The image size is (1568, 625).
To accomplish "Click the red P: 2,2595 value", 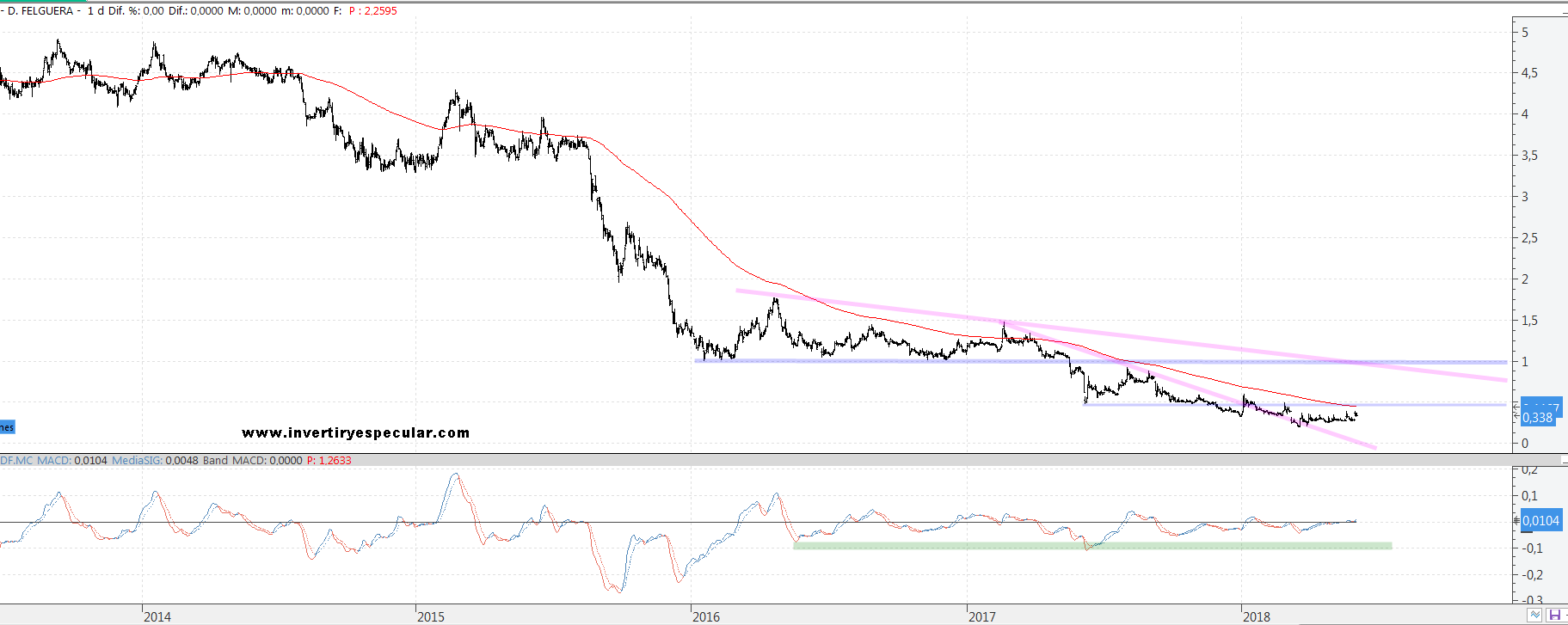I will 372,11.
